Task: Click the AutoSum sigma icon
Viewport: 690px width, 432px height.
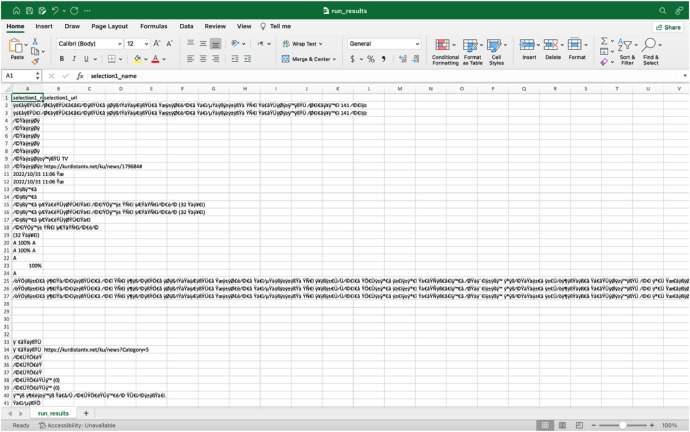Action: point(604,41)
